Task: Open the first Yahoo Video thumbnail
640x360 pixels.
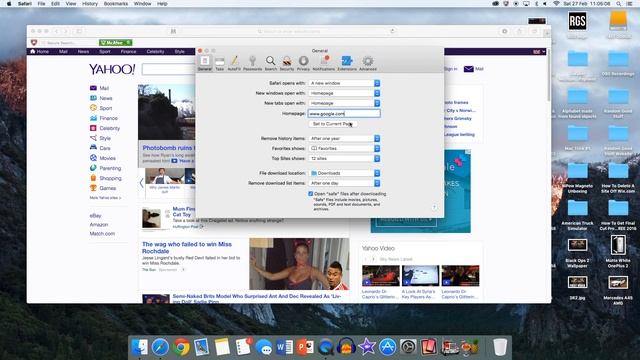Action: tap(380, 276)
